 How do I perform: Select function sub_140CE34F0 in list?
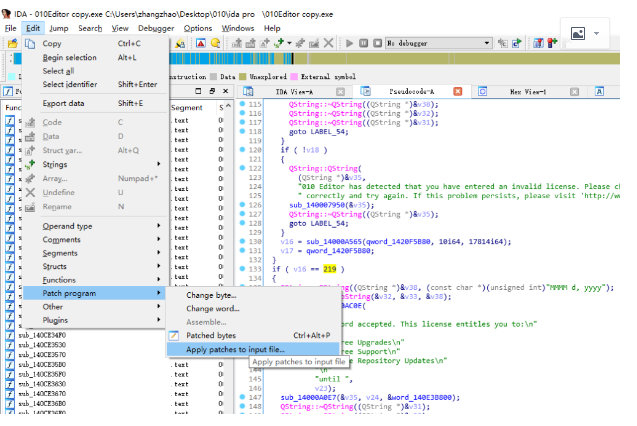42,335
